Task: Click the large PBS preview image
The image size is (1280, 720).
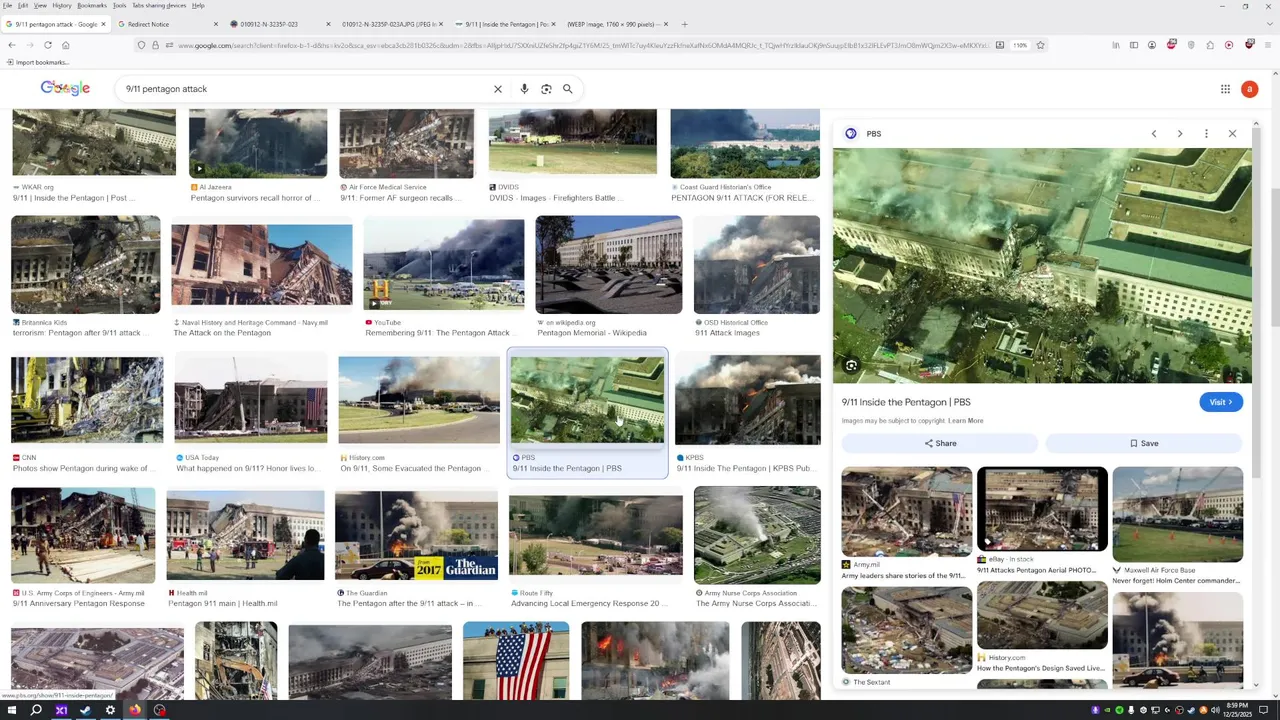Action: [1042, 265]
